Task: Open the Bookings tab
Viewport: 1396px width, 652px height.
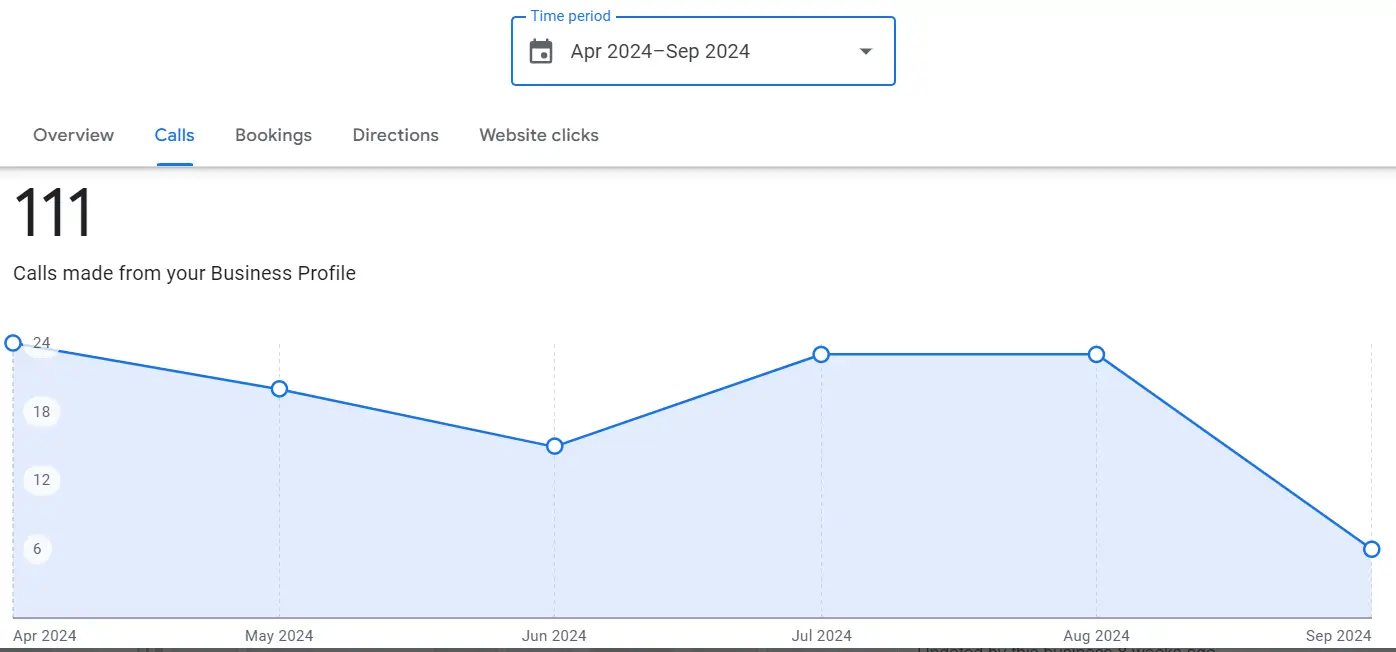Action: 273,135
